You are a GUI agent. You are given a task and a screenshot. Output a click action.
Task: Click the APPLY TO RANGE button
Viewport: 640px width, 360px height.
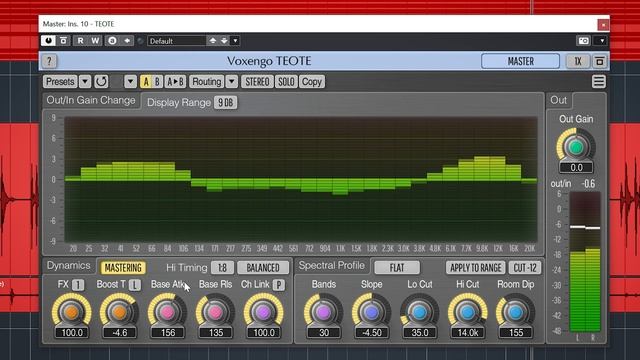[x=476, y=268]
